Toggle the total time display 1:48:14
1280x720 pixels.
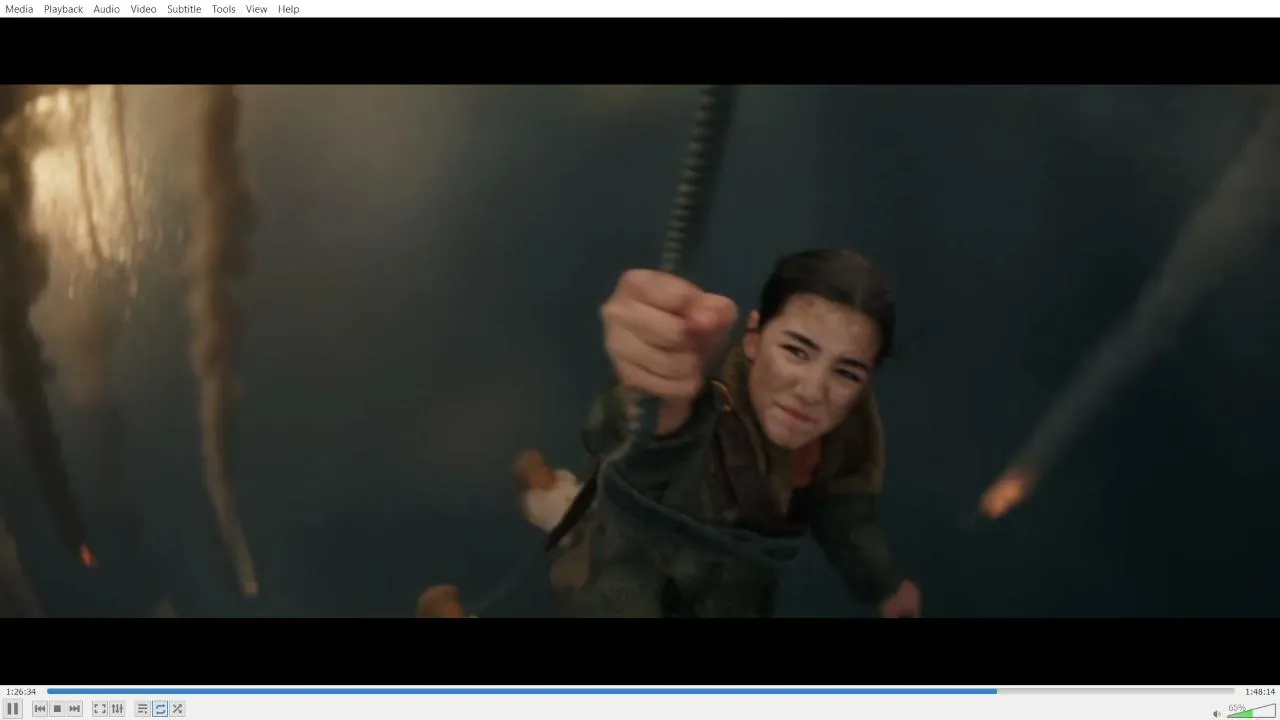coord(1260,692)
